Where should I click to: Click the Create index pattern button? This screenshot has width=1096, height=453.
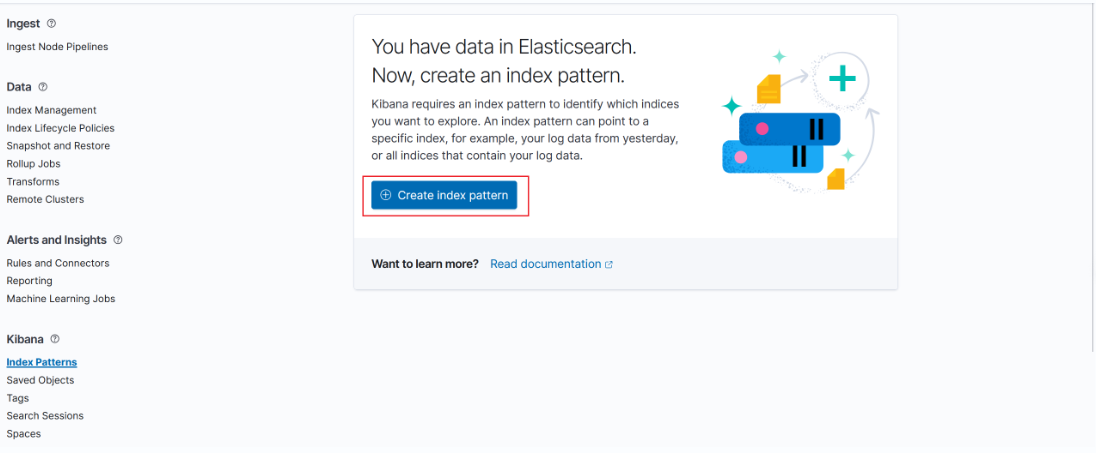444,195
